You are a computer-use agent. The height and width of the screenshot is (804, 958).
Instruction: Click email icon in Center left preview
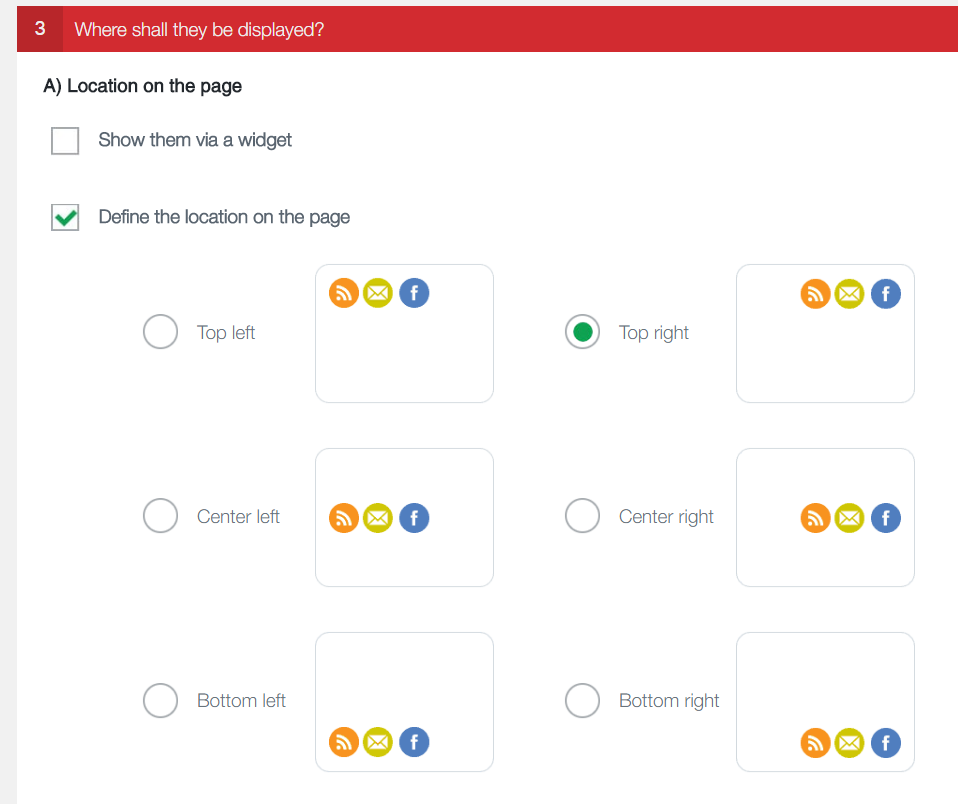click(x=378, y=518)
